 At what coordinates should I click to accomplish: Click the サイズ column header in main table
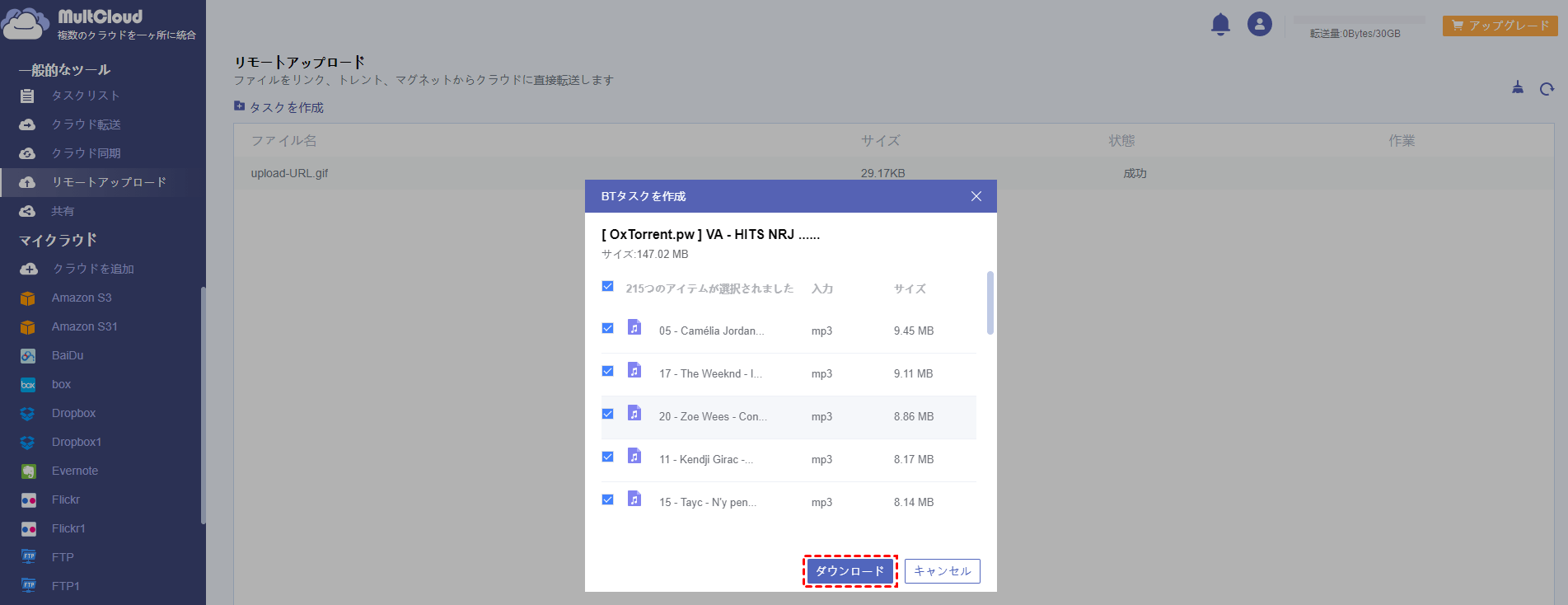pos(881,141)
